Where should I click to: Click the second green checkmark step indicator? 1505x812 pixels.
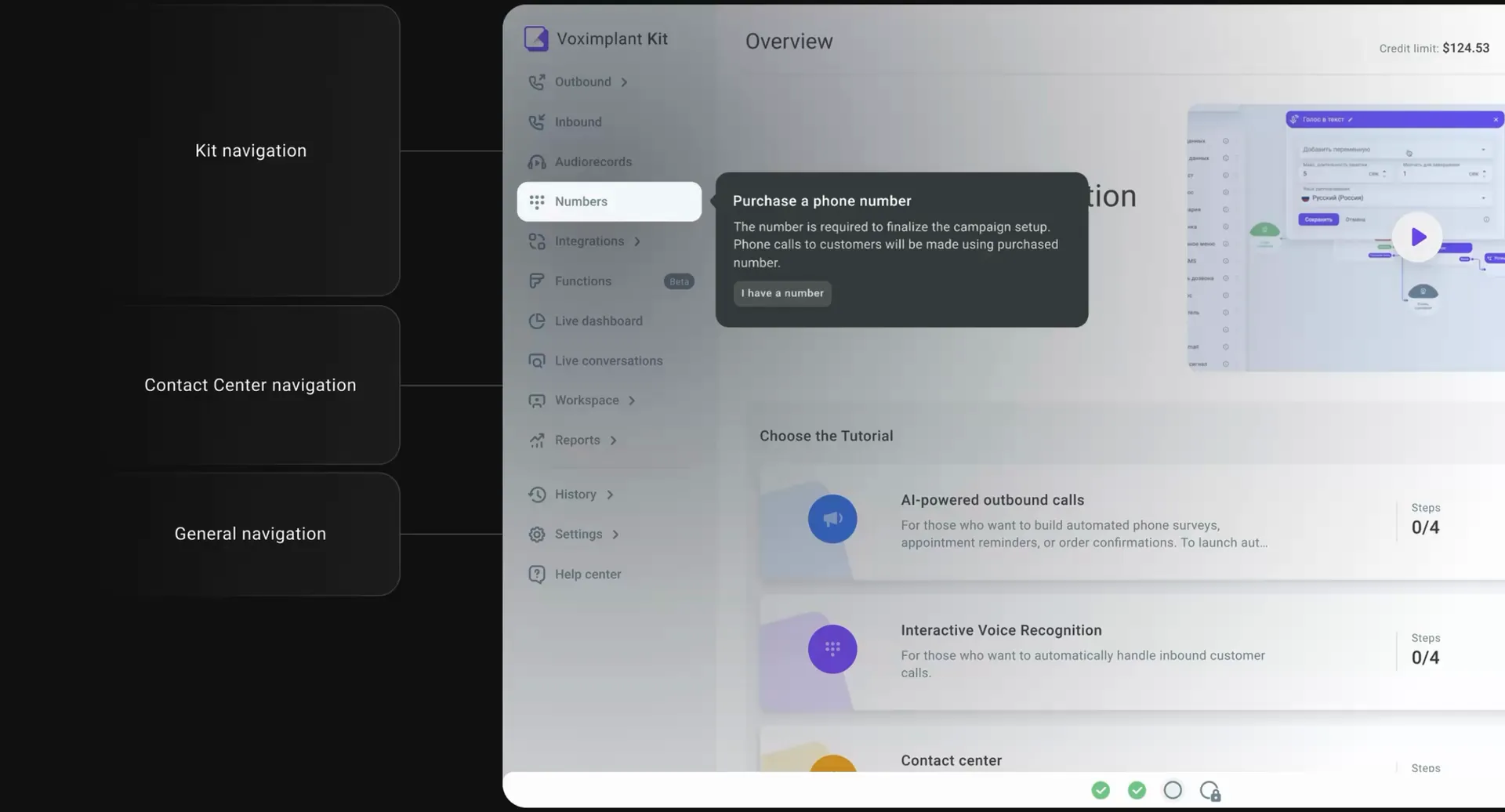[x=1137, y=790]
